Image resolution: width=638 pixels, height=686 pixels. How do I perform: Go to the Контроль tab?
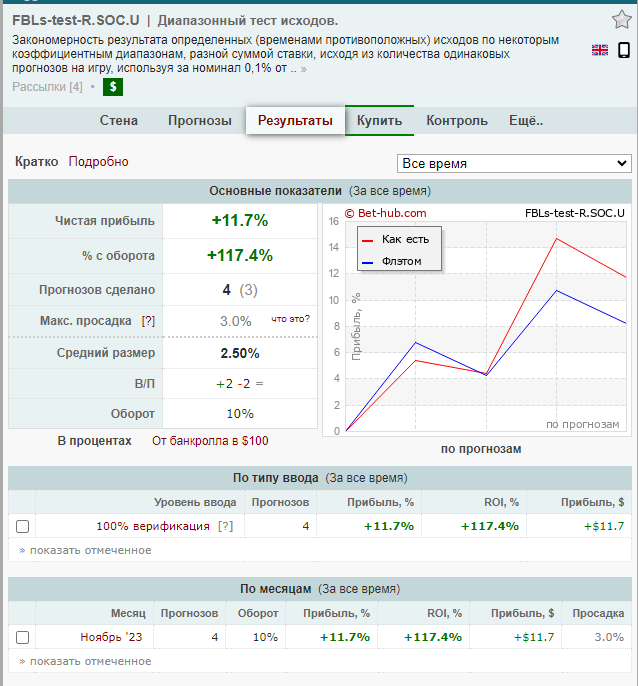tap(457, 120)
